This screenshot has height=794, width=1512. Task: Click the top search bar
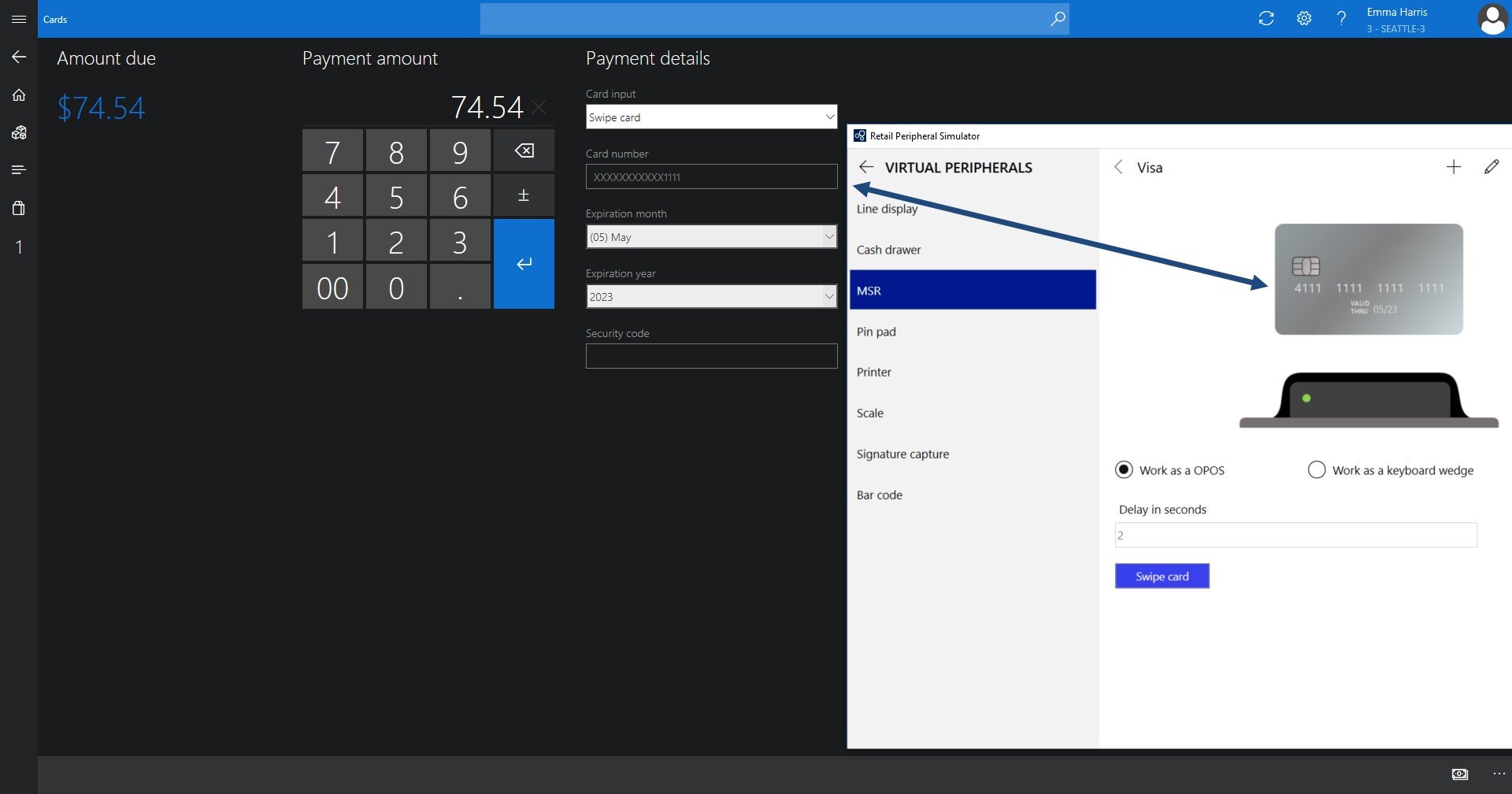pyautogui.click(x=774, y=19)
